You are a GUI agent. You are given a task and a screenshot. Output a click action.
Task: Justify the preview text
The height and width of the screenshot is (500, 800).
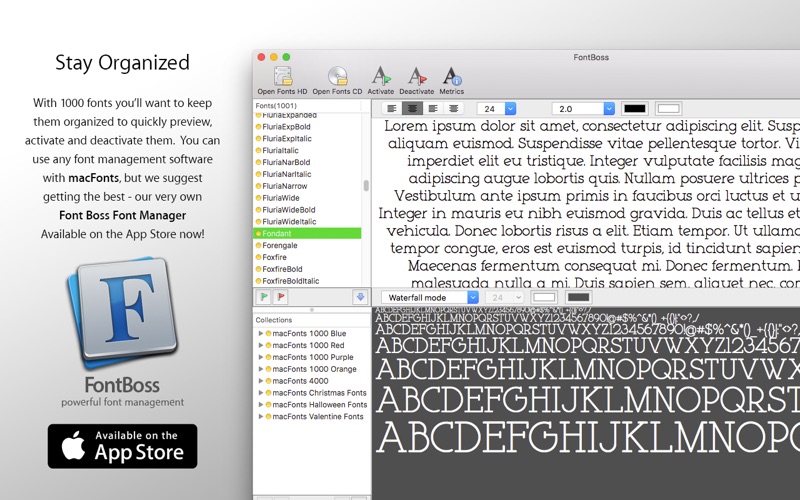pos(453,108)
